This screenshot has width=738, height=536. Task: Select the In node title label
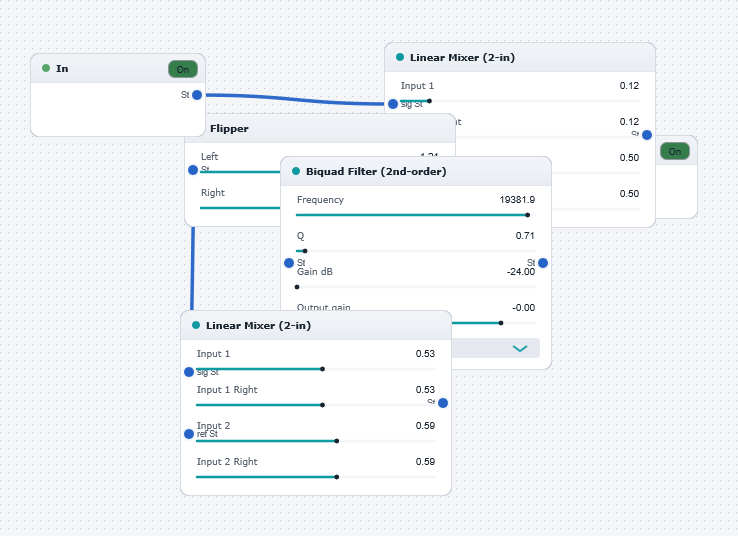[62, 69]
